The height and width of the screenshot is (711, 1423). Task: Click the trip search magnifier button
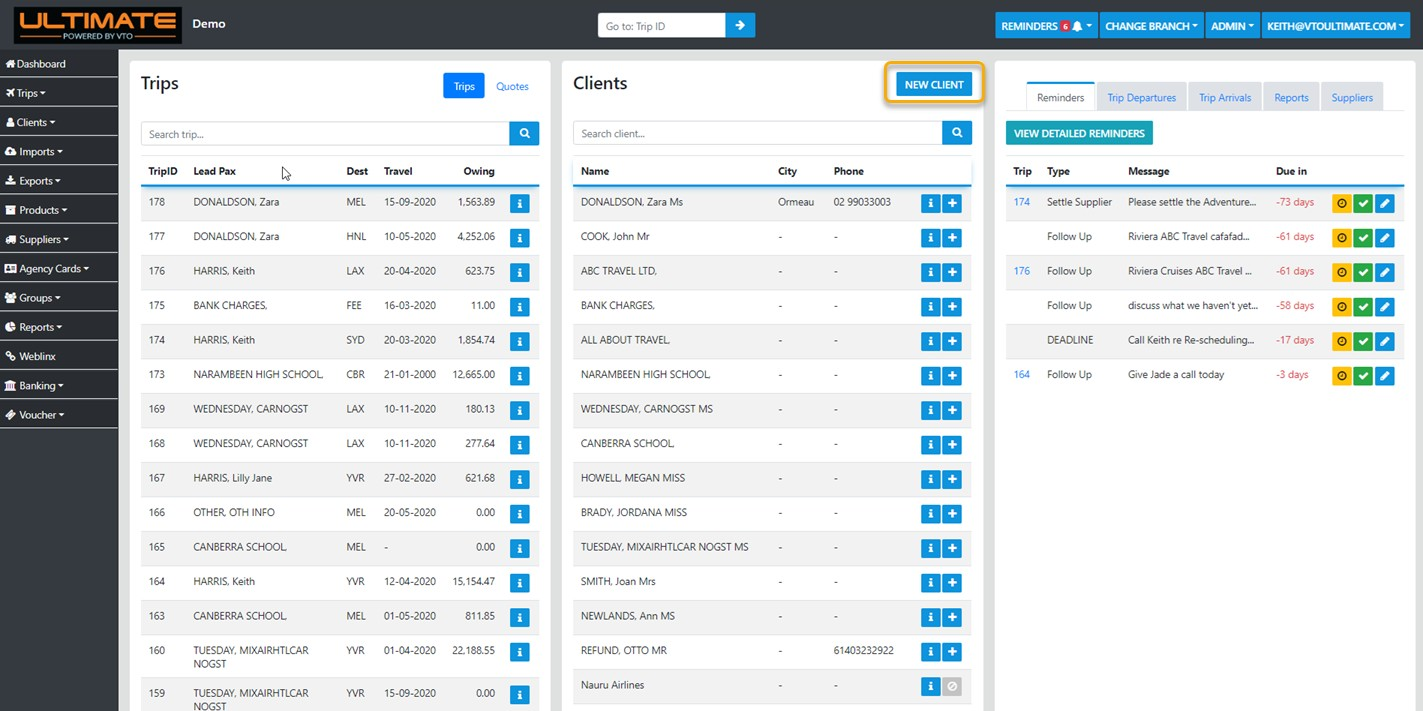[524, 133]
